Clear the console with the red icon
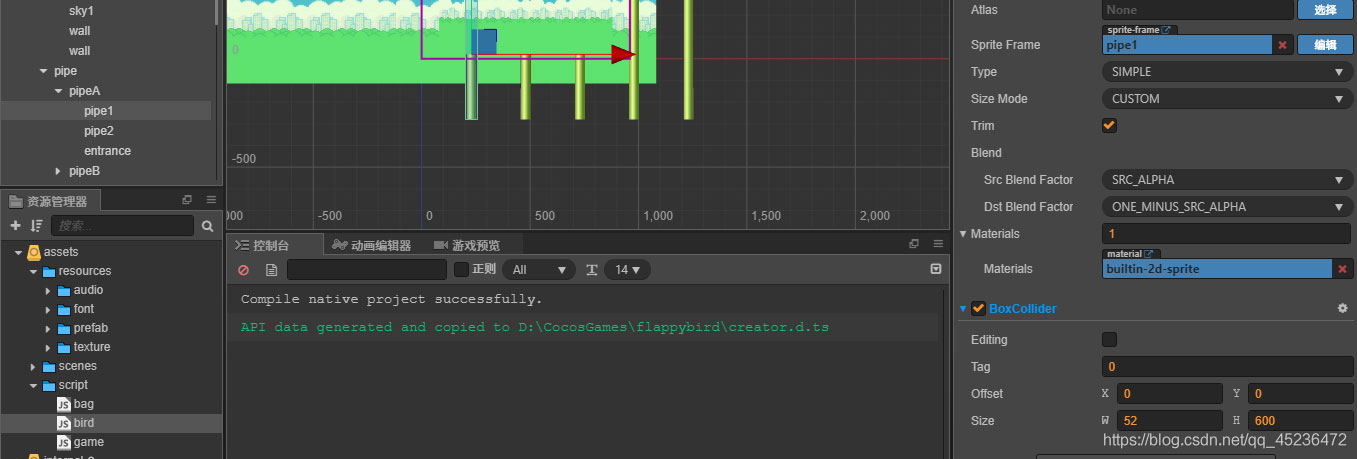 [x=244, y=270]
